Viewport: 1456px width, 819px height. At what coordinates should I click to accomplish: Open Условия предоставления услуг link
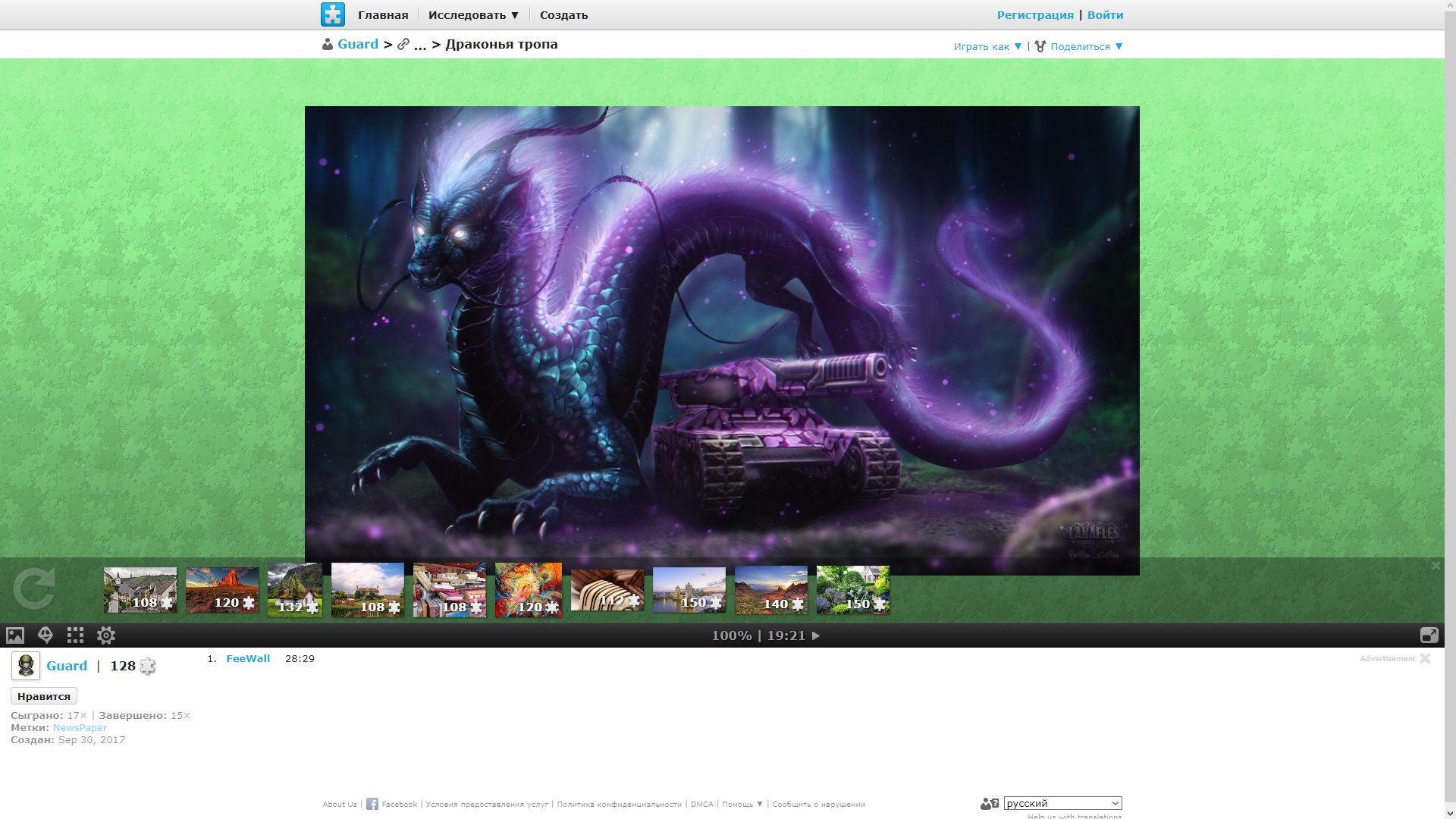click(x=487, y=805)
